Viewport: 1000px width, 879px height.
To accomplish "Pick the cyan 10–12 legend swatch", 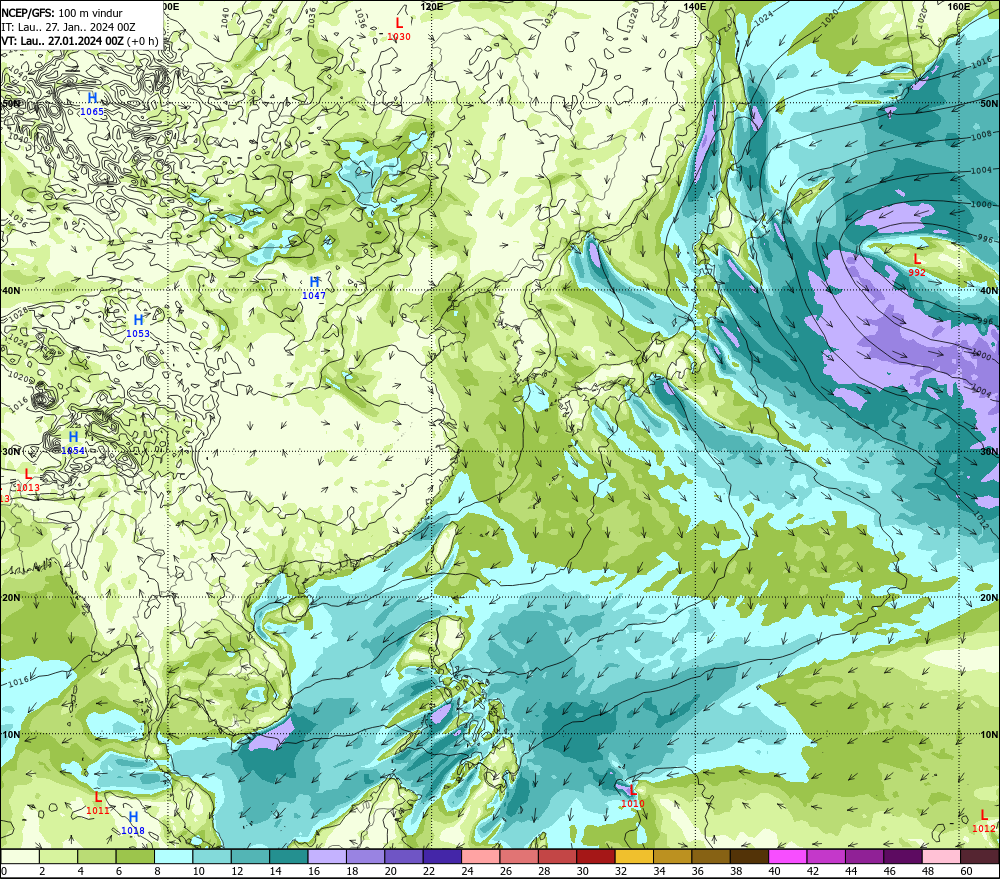I will click(212, 857).
